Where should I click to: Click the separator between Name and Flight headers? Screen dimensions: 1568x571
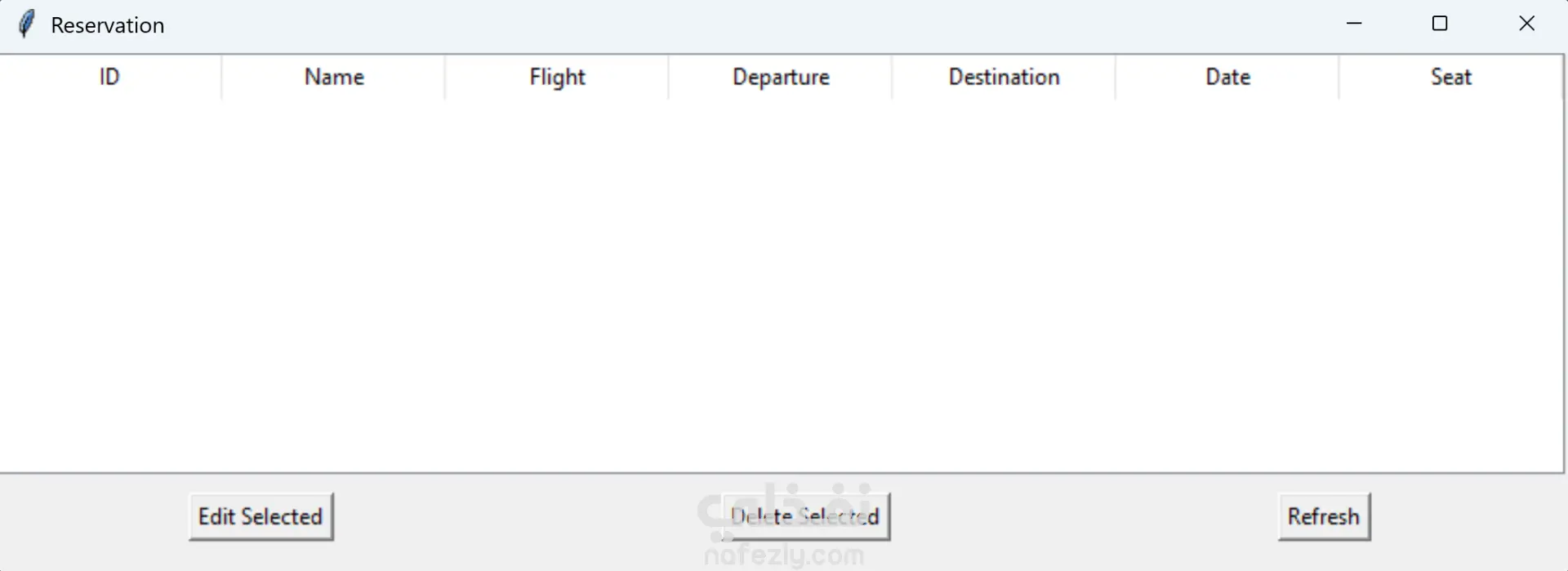pyautogui.click(x=445, y=77)
